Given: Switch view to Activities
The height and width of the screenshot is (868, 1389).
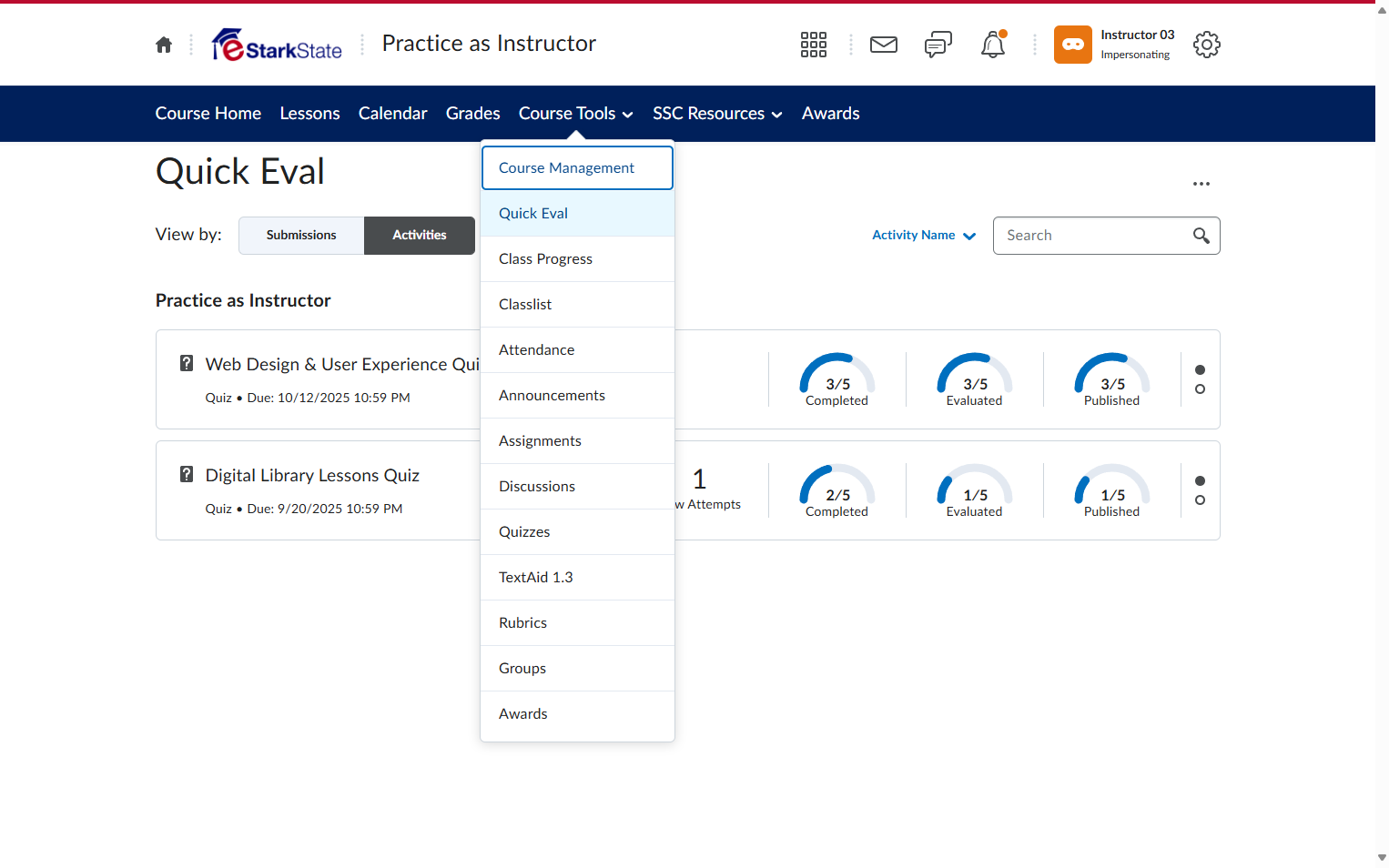Looking at the screenshot, I should pos(420,236).
